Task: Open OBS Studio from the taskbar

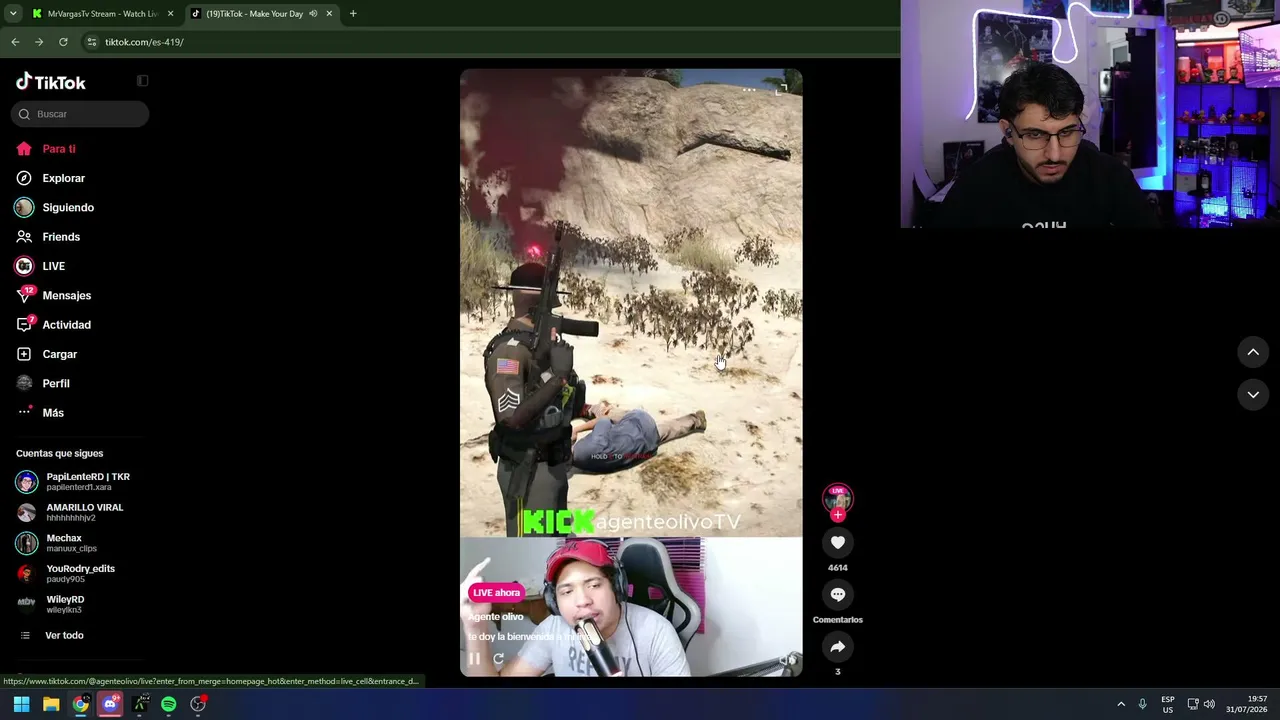Action: 198,704
